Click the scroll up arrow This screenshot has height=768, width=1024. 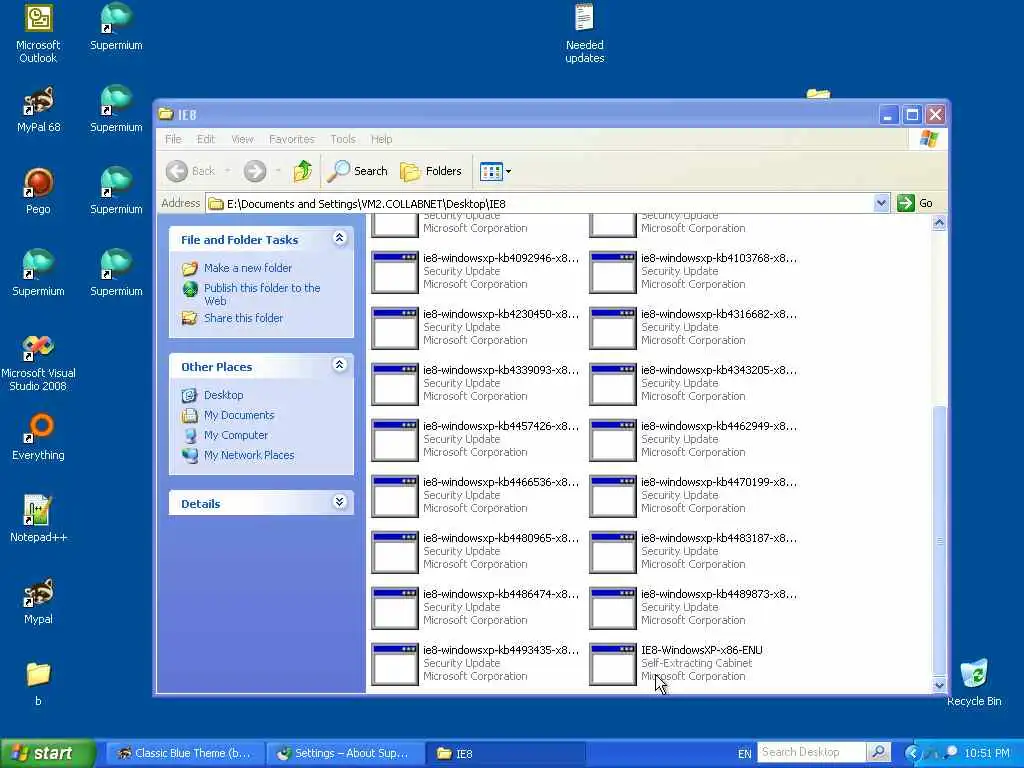point(939,223)
